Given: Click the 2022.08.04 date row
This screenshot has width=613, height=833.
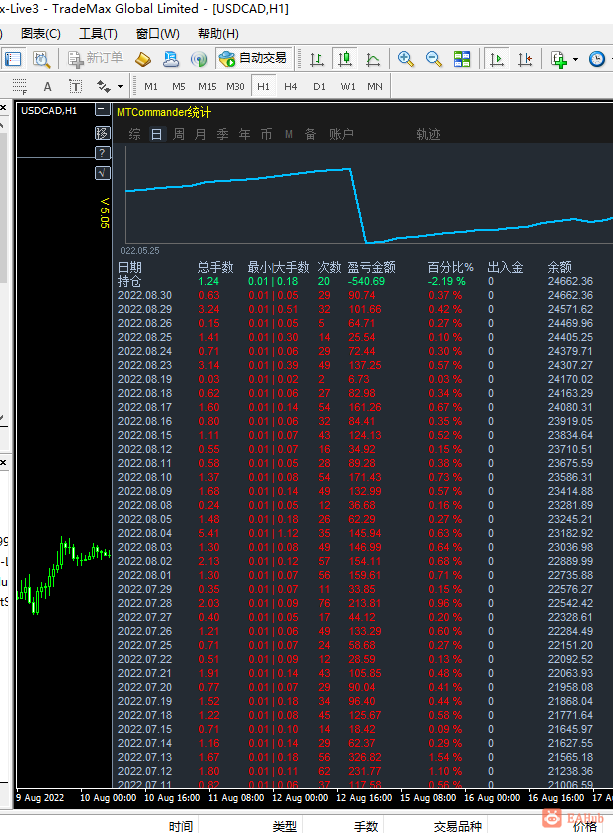Looking at the screenshot, I should [144, 533].
